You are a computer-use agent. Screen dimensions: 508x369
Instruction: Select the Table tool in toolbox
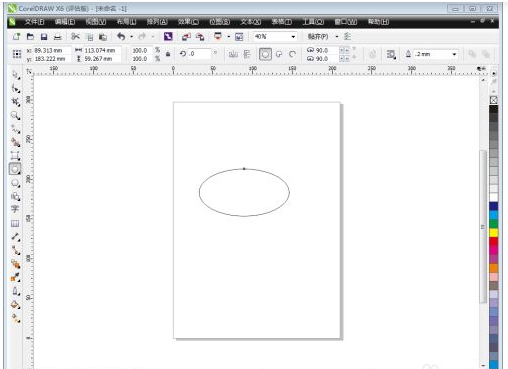click(15, 223)
